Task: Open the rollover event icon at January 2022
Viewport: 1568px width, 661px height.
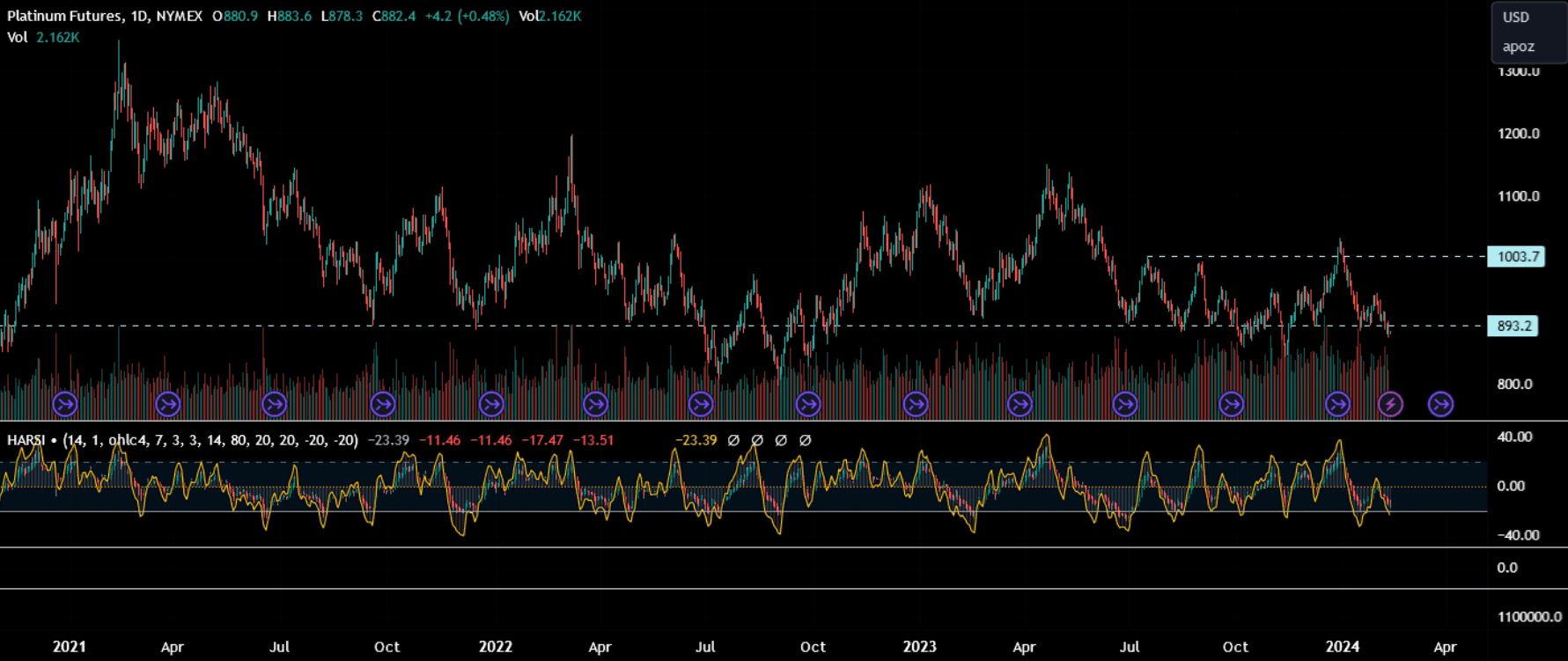Action: pyautogui.click(x=491, y=405)
